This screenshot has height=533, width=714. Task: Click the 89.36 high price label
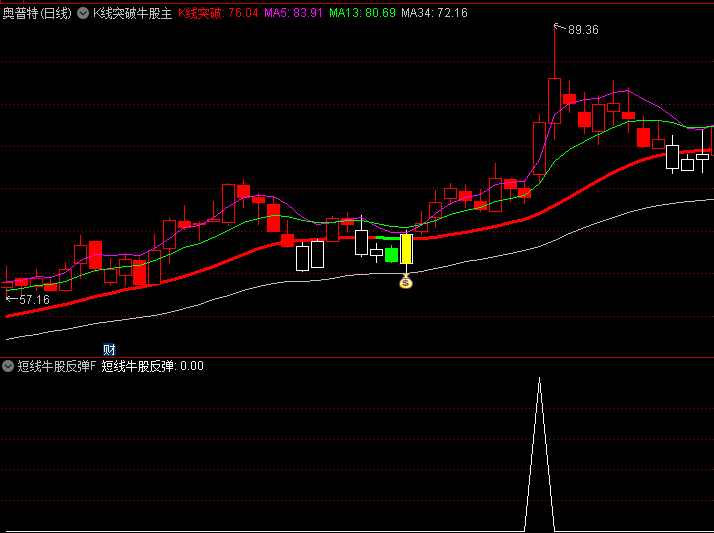(583, 30)
